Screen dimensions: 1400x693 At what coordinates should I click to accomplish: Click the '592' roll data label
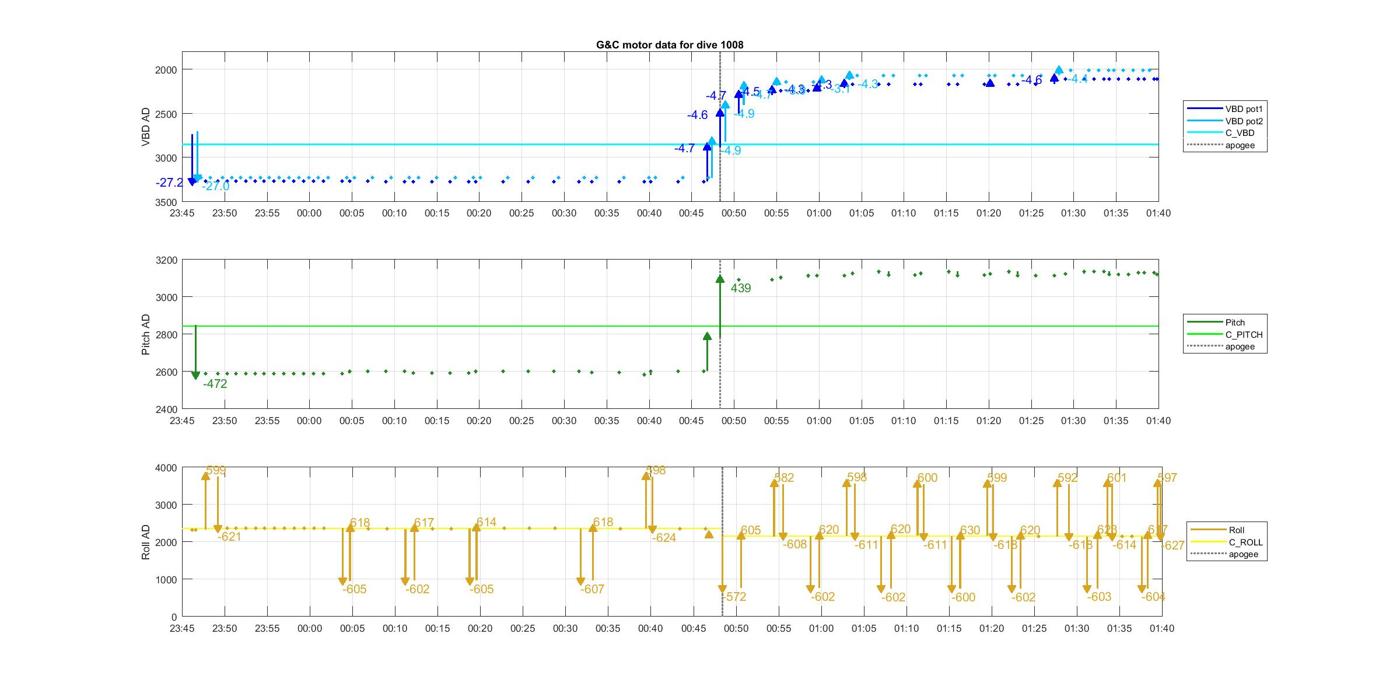tap(1068, 478)
